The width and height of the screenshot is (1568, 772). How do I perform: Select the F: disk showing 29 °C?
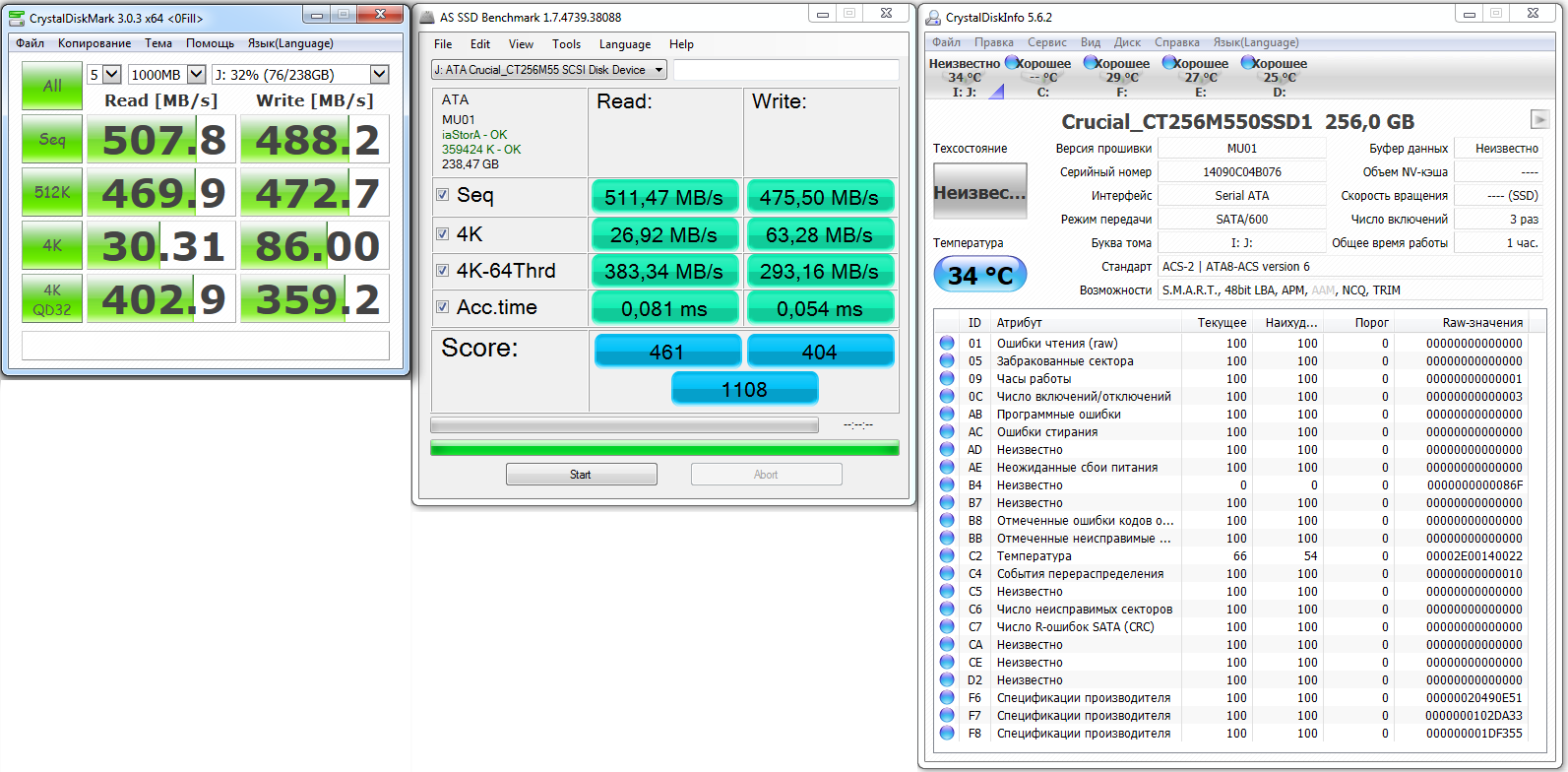coord(1122,78)
